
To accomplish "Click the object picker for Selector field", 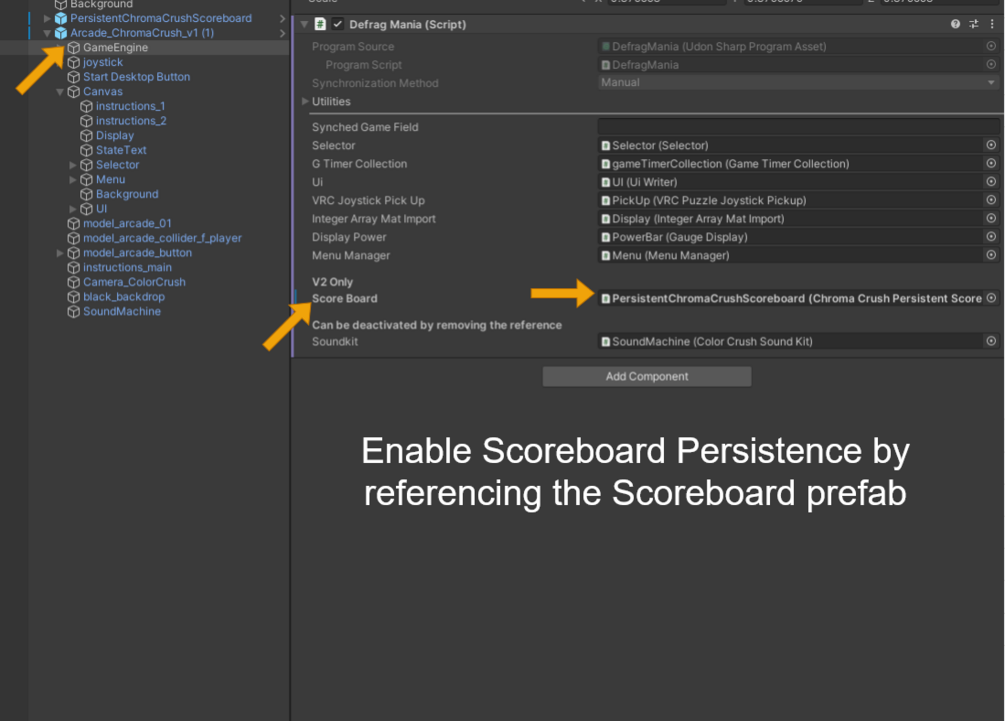I will pos(991,145).
